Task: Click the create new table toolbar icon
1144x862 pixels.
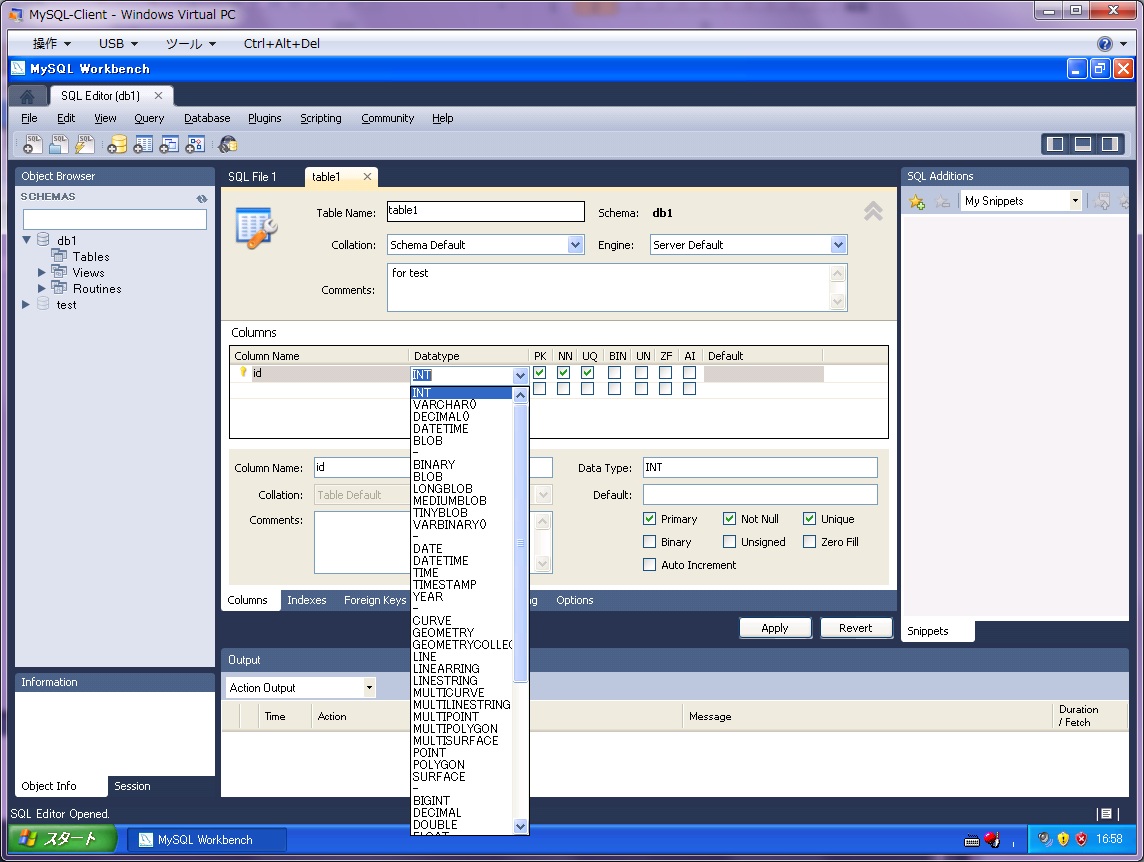Action: [143, 145]
